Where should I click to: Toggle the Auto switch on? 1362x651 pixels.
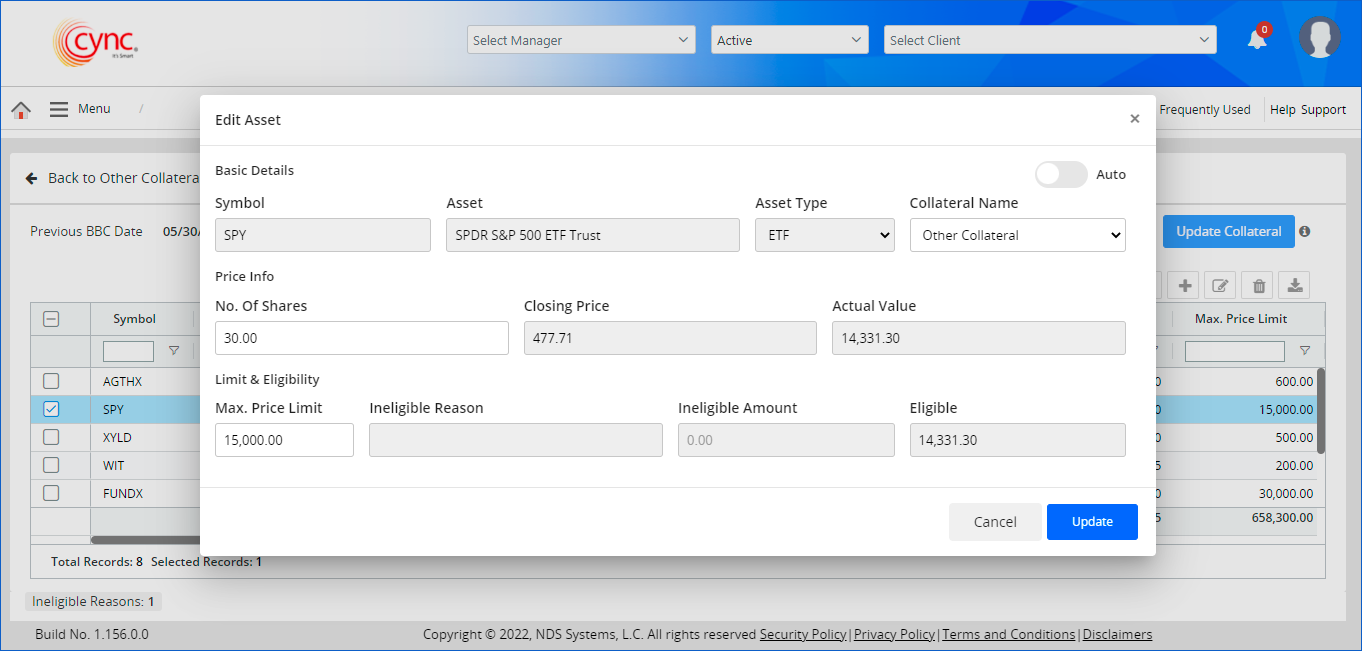click(x=1060, y=175)
